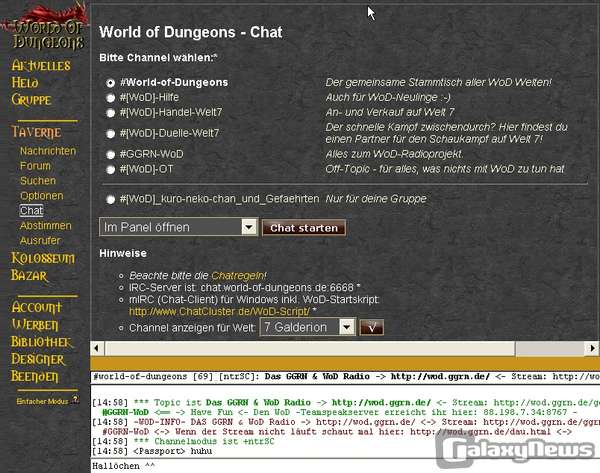Viewport: 600px width, 473px height.
Task: Click the #GGRN-WoD channel label
Action: [x=152, y=154]
